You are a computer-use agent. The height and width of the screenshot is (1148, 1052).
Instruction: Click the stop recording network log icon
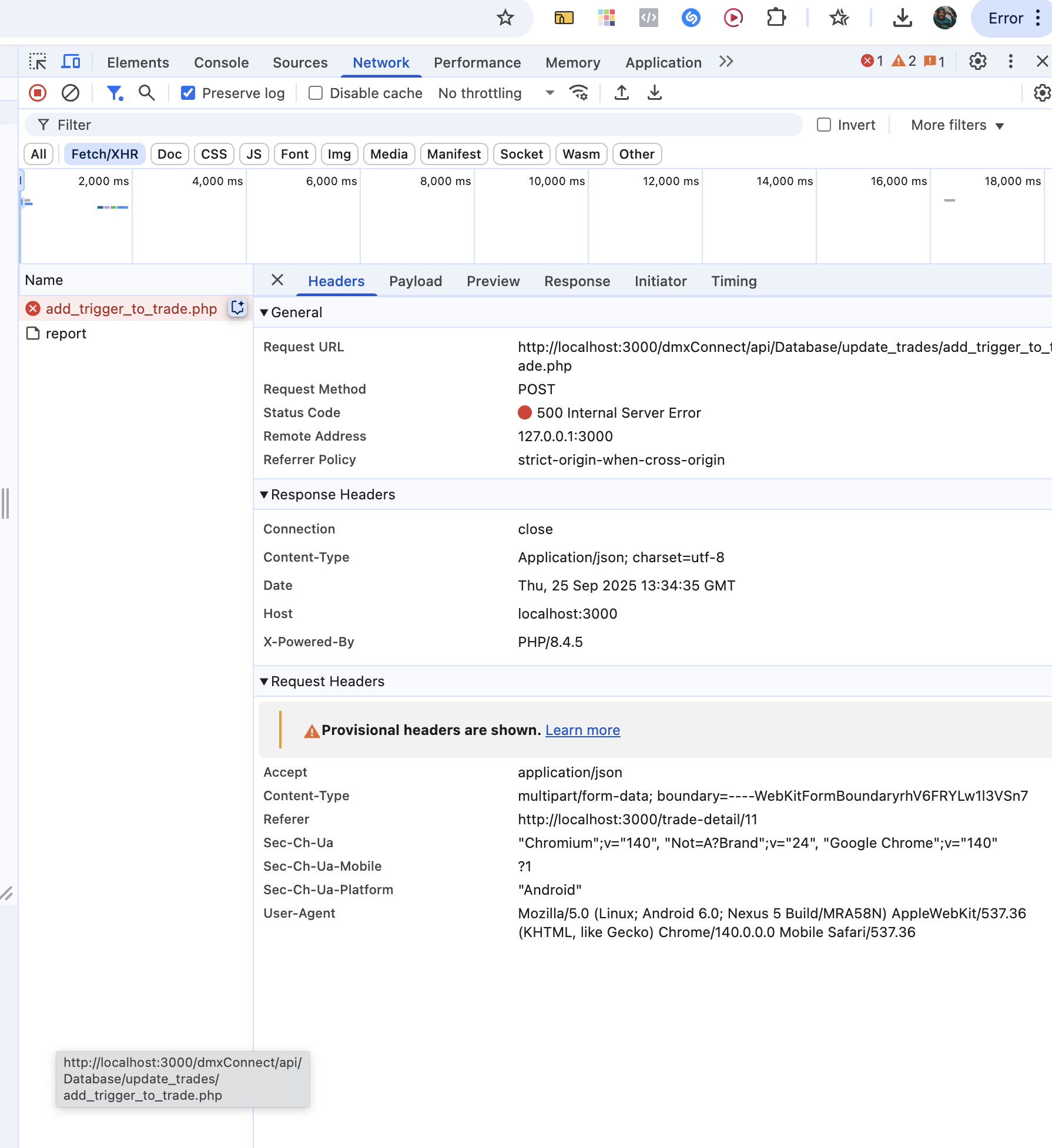pos(38,93)
